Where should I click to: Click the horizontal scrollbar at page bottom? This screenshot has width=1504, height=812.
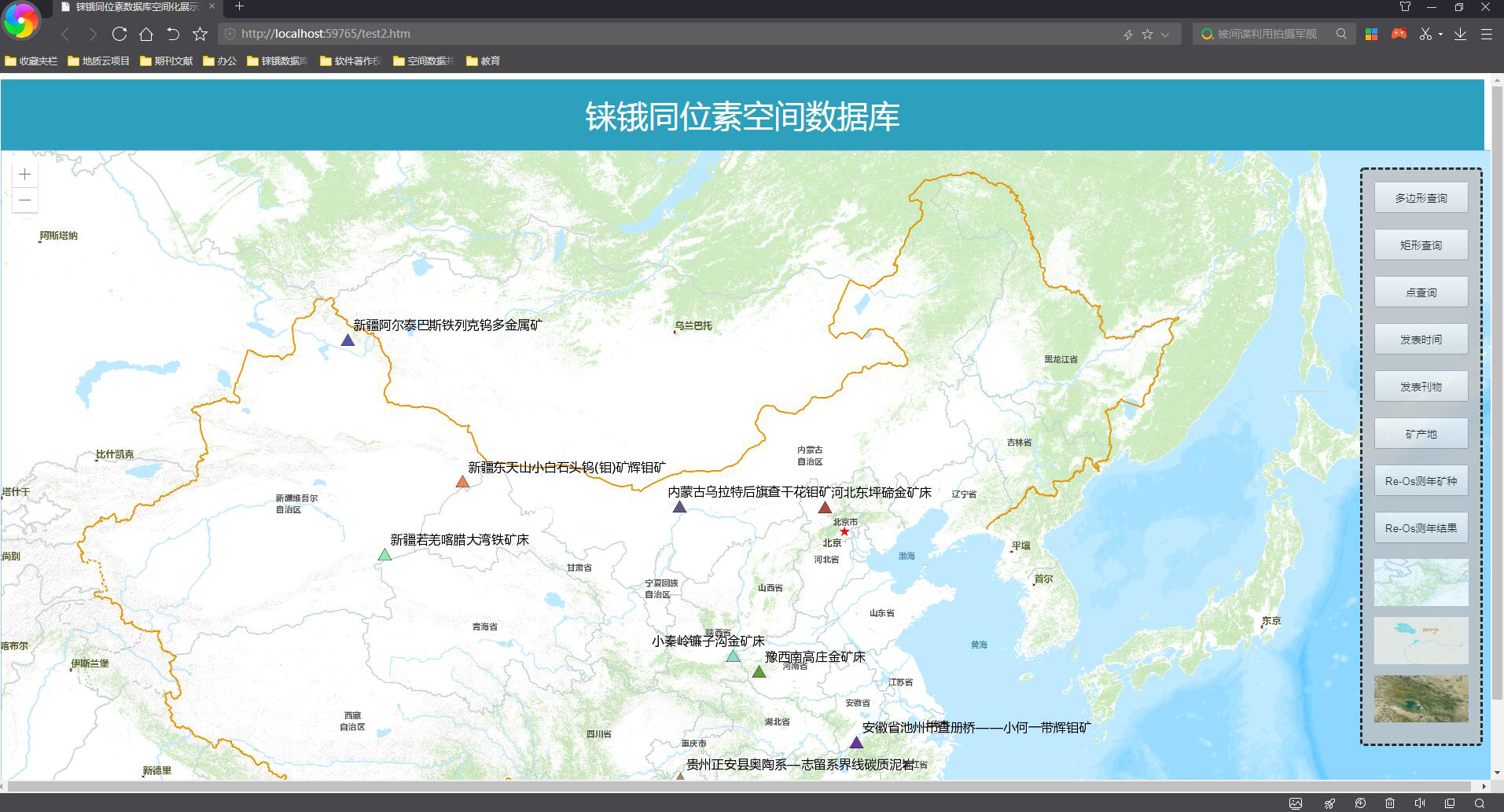[x=739, y=786]
